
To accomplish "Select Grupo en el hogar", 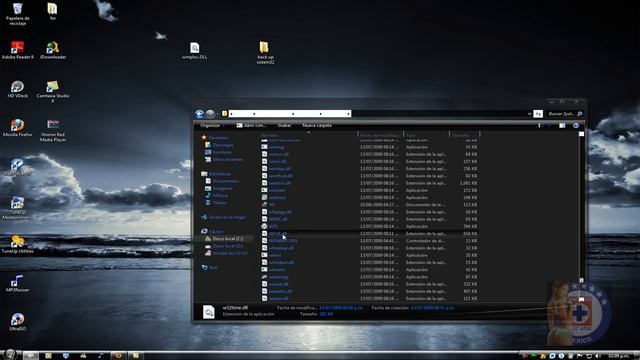I will (223, 218).
